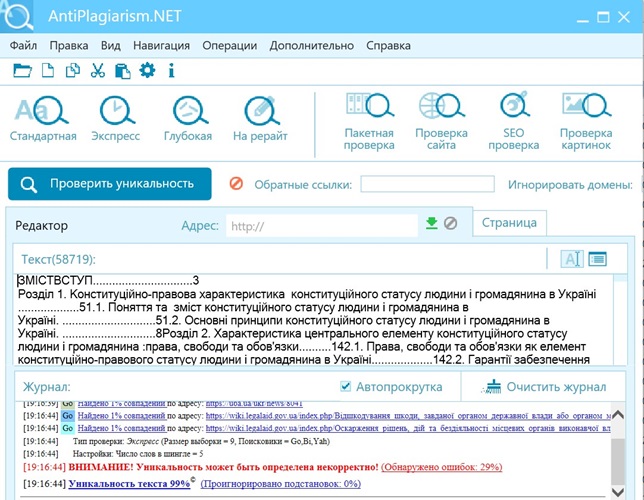This screenshot has height=500, width=644.
Task: Open the Навигация menu
Action: pos(161,46)
